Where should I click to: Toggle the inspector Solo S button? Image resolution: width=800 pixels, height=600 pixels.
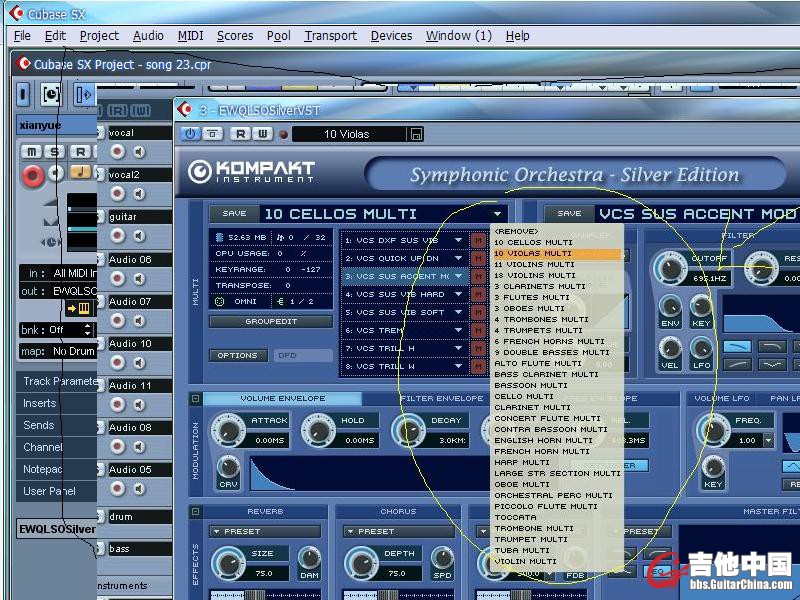coord(55,152)
